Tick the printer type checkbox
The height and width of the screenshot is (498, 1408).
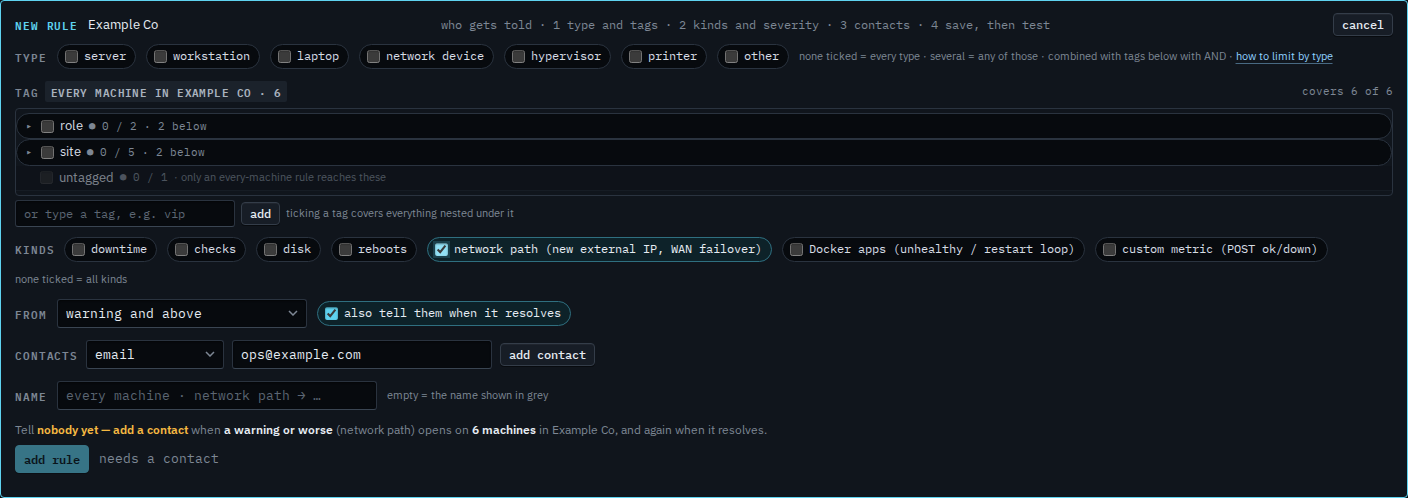tap(635, 57)
